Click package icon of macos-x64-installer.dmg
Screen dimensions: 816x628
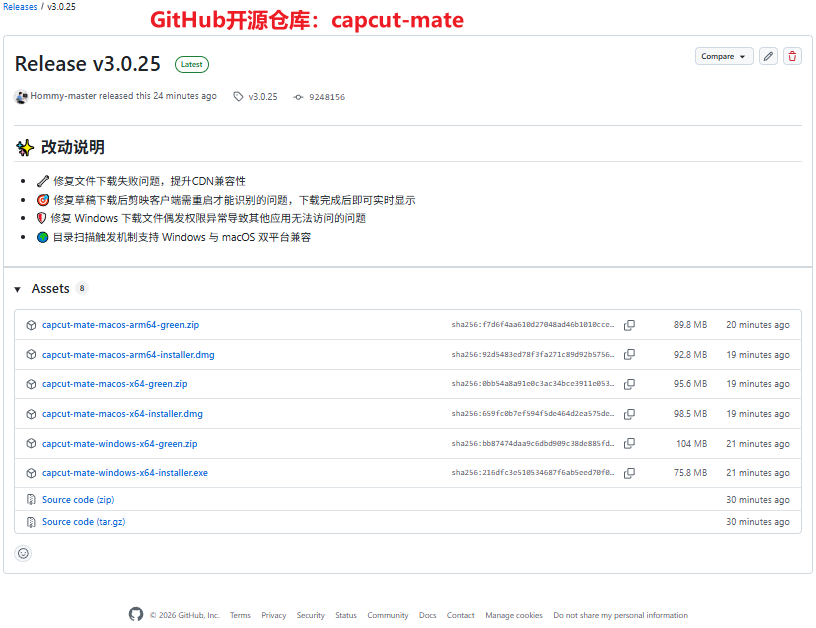coord(31,414)
